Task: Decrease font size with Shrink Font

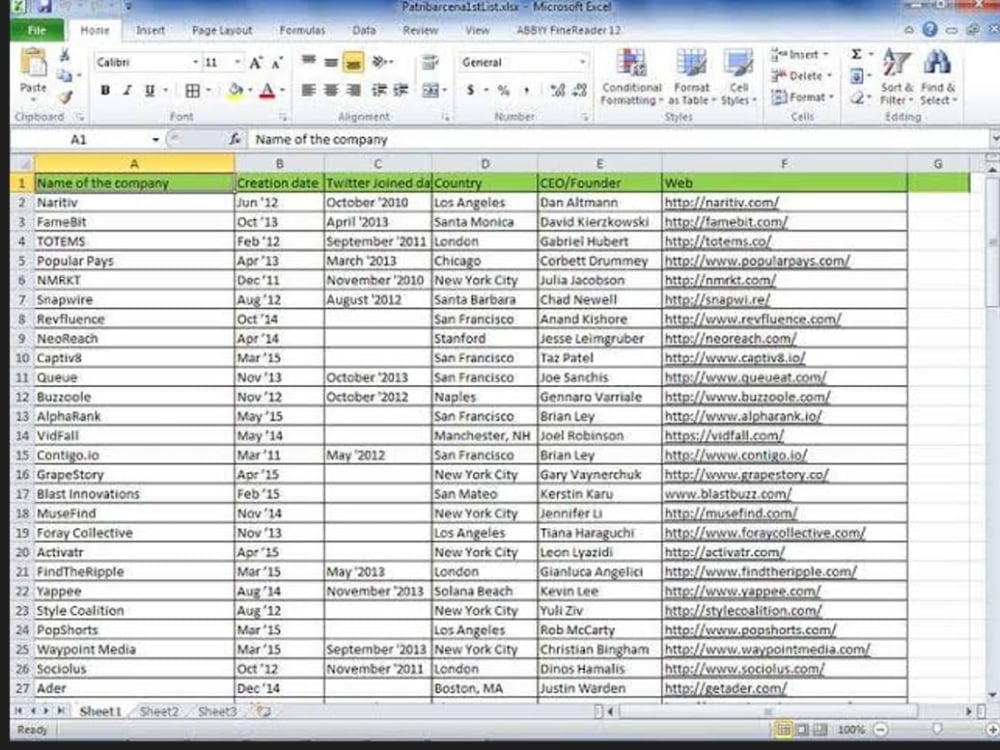Action: [x=277, y=62]
